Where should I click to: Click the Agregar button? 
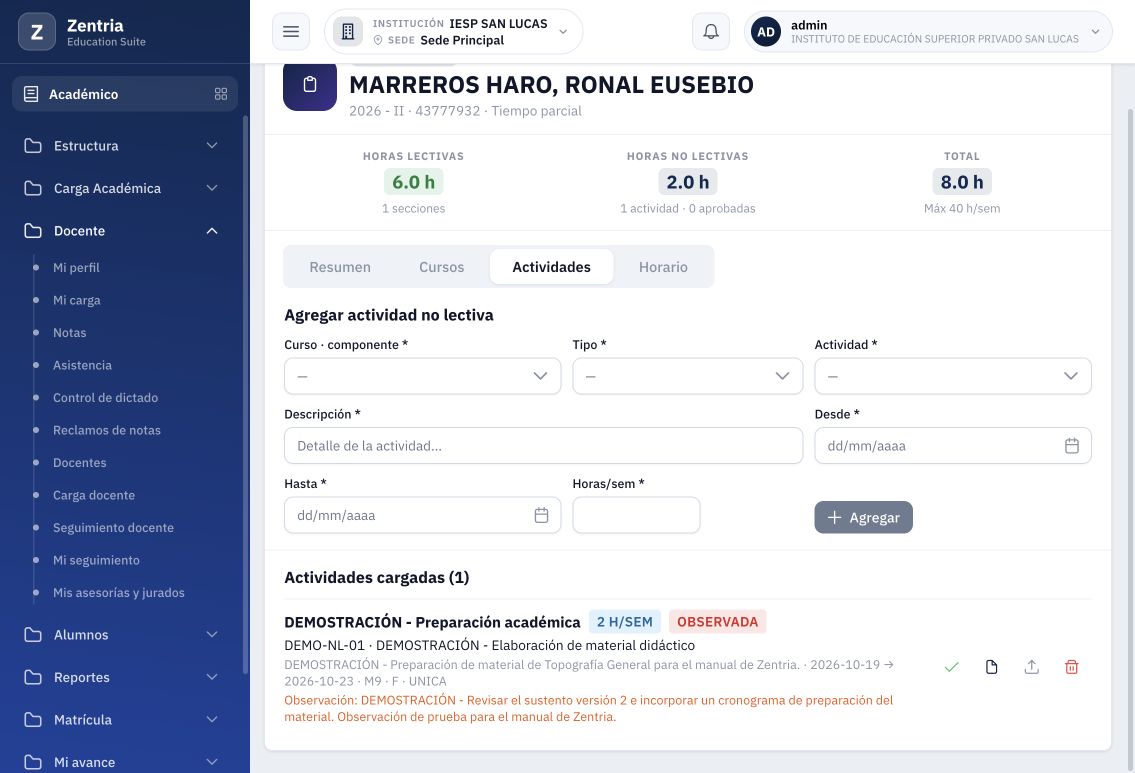864,518
